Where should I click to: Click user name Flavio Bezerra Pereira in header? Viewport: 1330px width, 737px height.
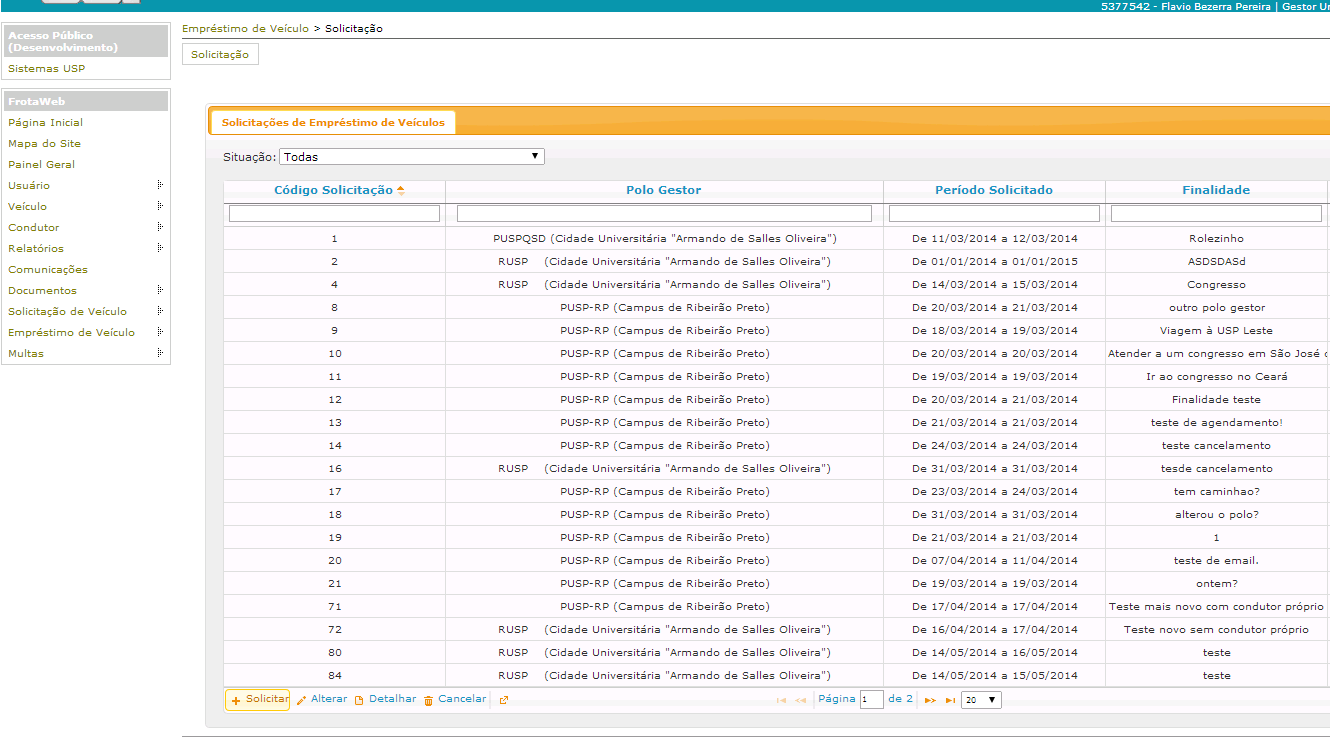coord(1216,6)
